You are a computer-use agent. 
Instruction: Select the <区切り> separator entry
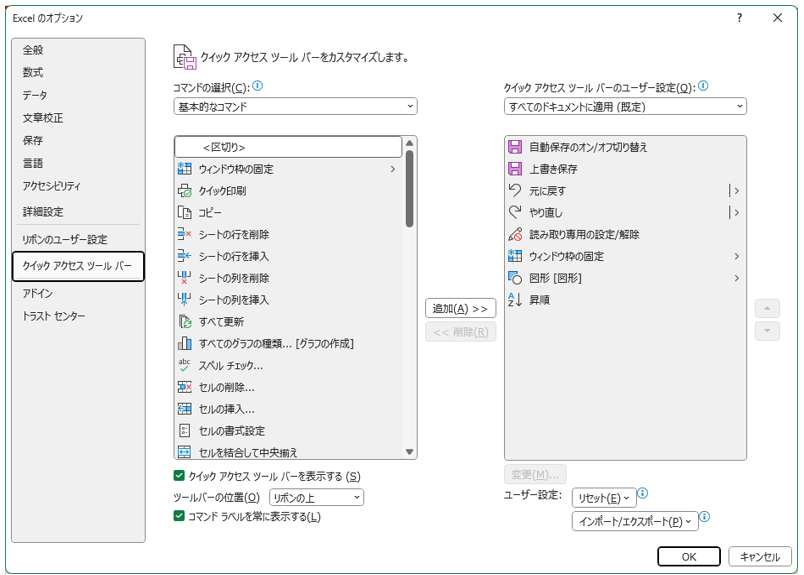(288, 147)
